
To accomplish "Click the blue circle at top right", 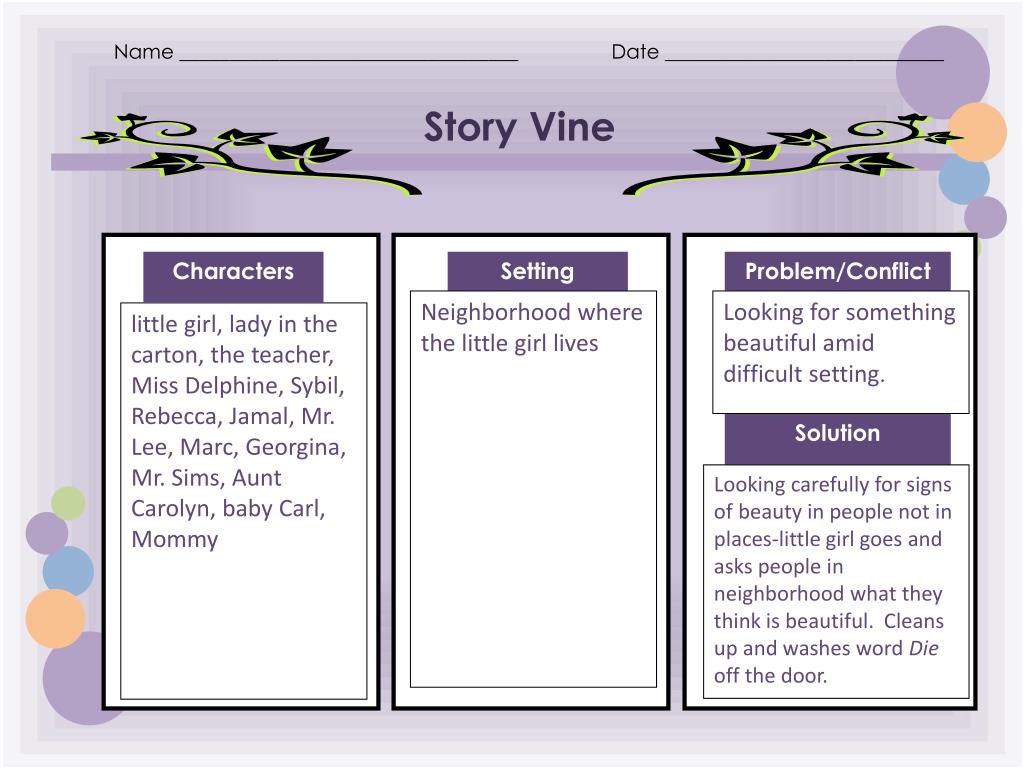I will [964, 178].
